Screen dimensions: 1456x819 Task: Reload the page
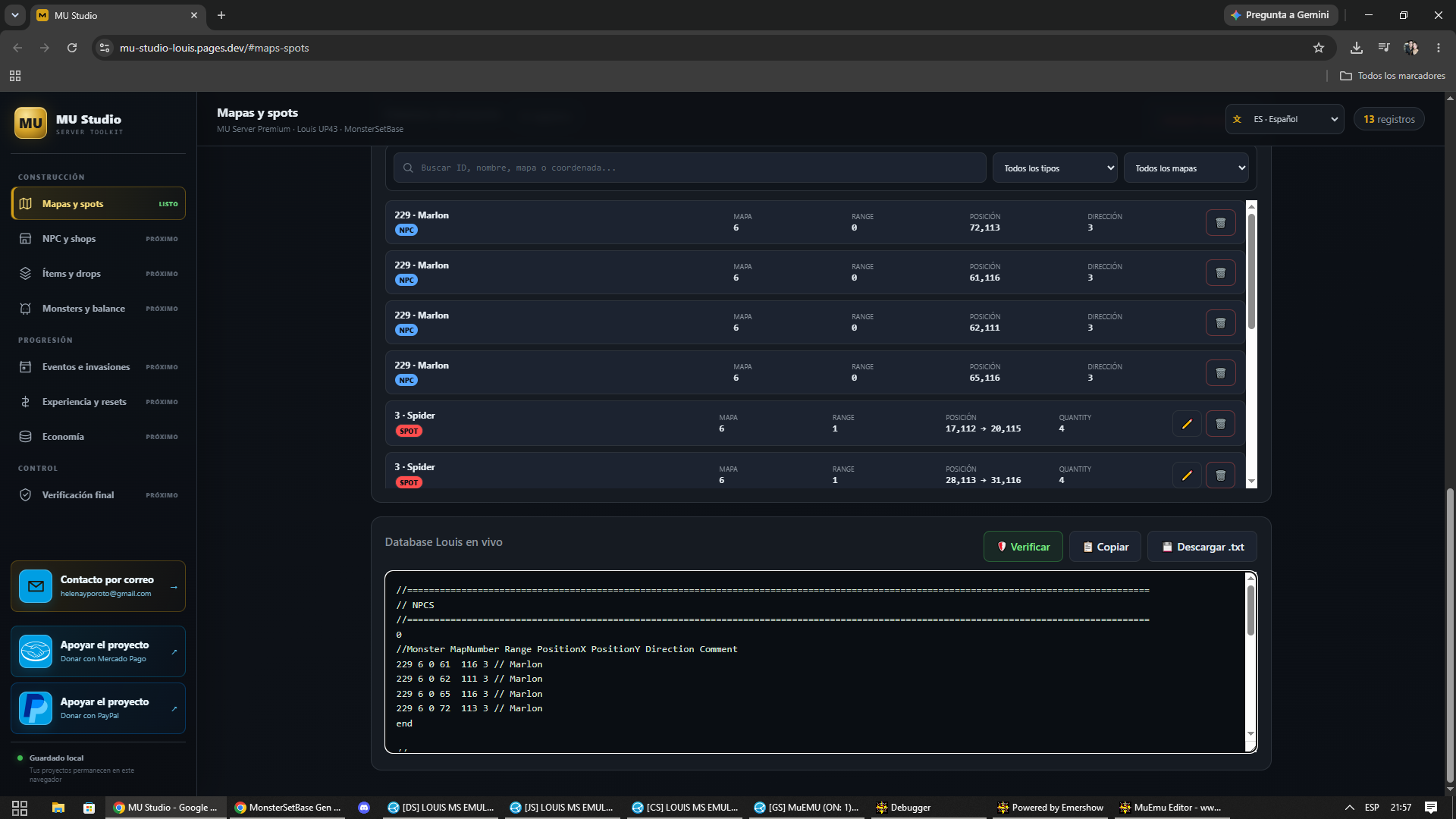(x=72, y=48)
